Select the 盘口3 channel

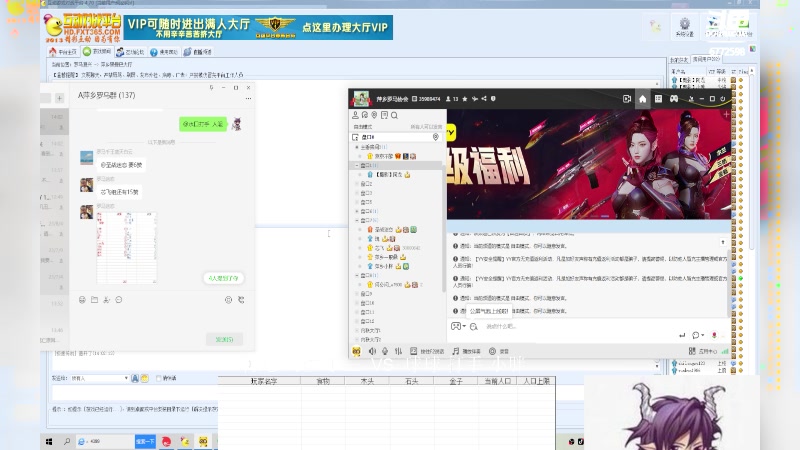click(x=366, y=193)
